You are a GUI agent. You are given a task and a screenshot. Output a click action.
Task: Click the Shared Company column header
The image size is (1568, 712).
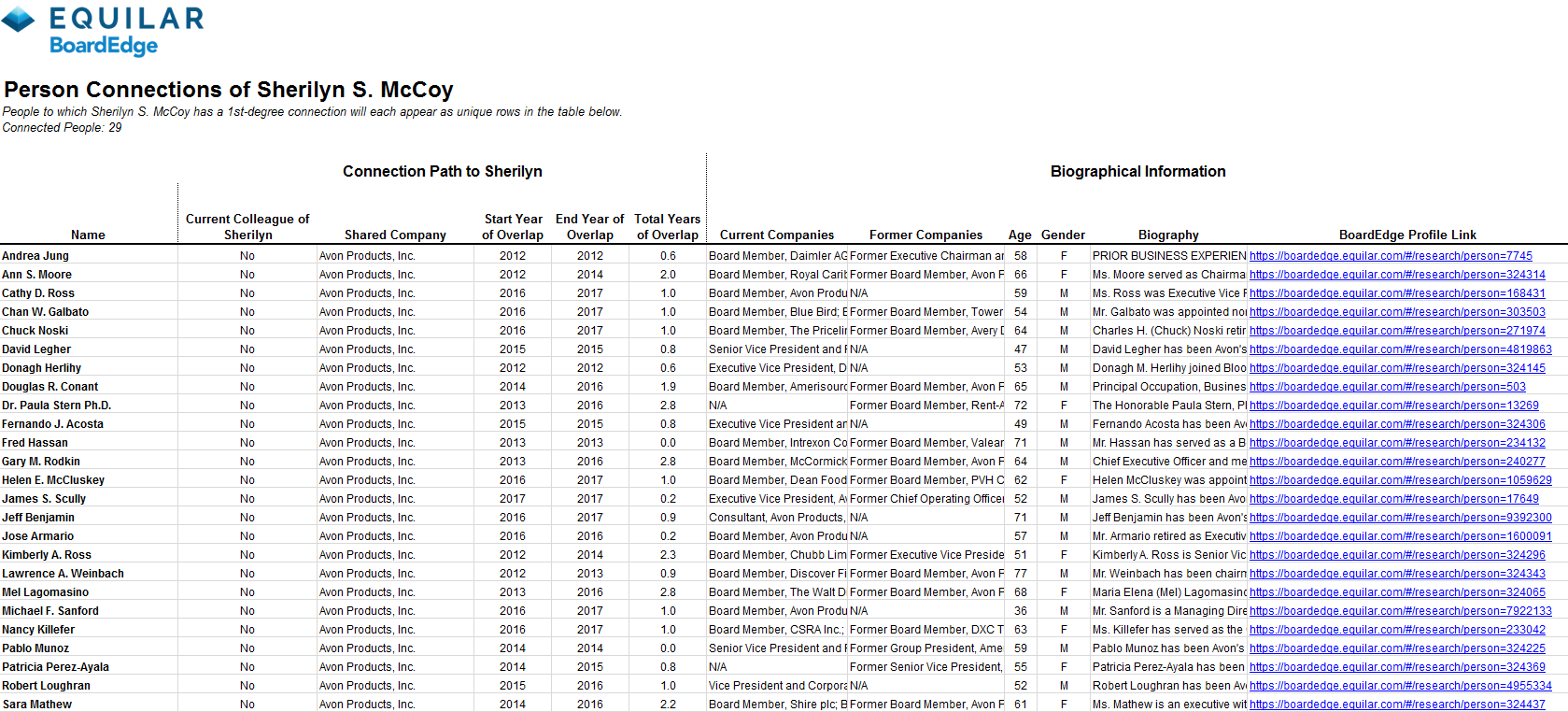coord(395,235)
